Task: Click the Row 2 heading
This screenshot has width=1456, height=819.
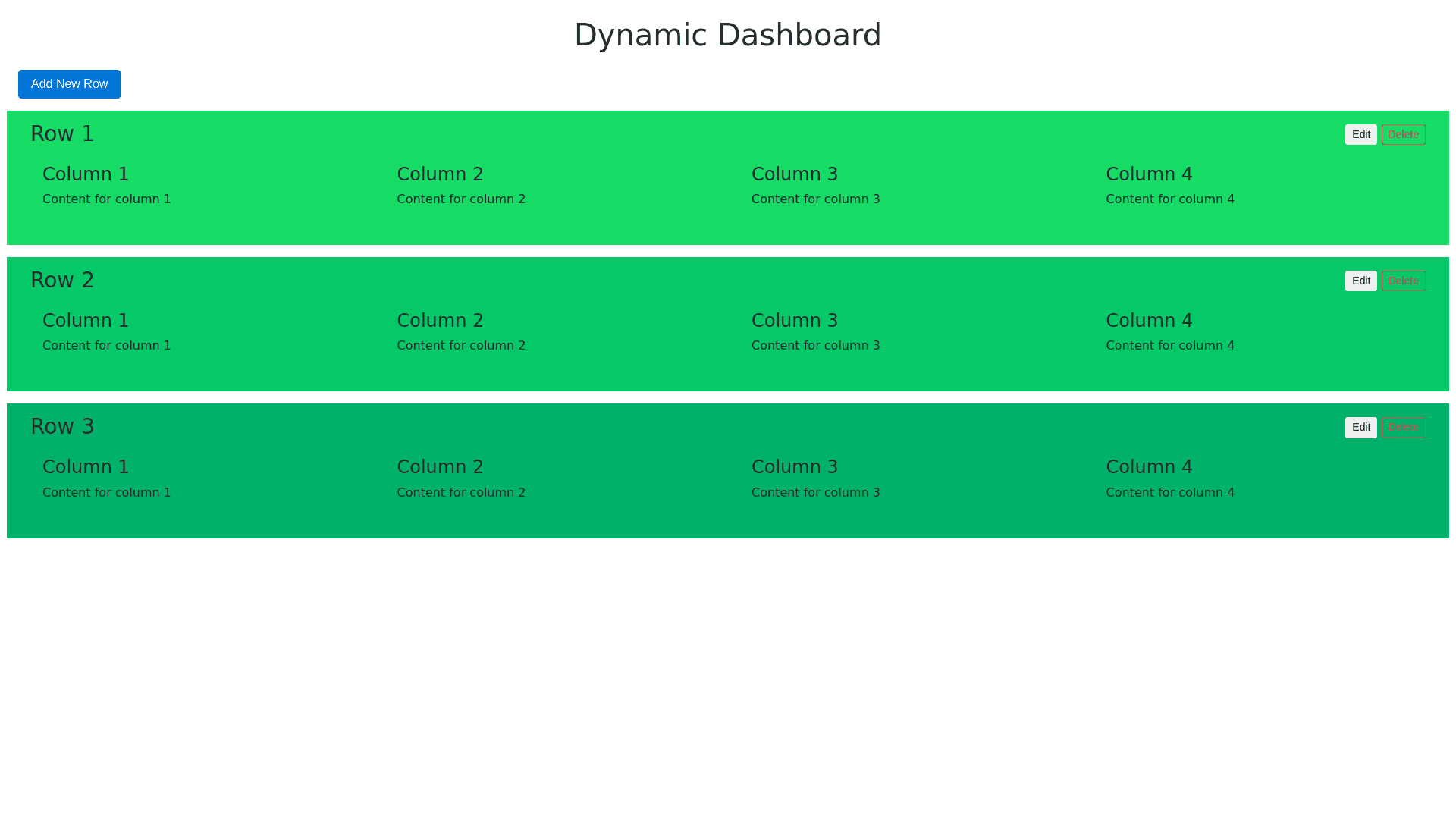Action: pyautogui.click(x=62, y=280)
